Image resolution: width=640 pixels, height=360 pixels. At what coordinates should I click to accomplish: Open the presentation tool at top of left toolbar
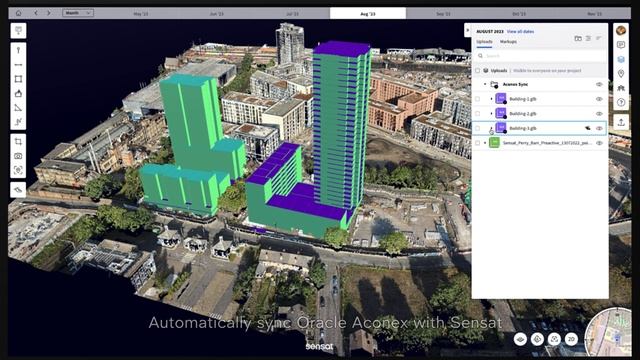point(18,31)
